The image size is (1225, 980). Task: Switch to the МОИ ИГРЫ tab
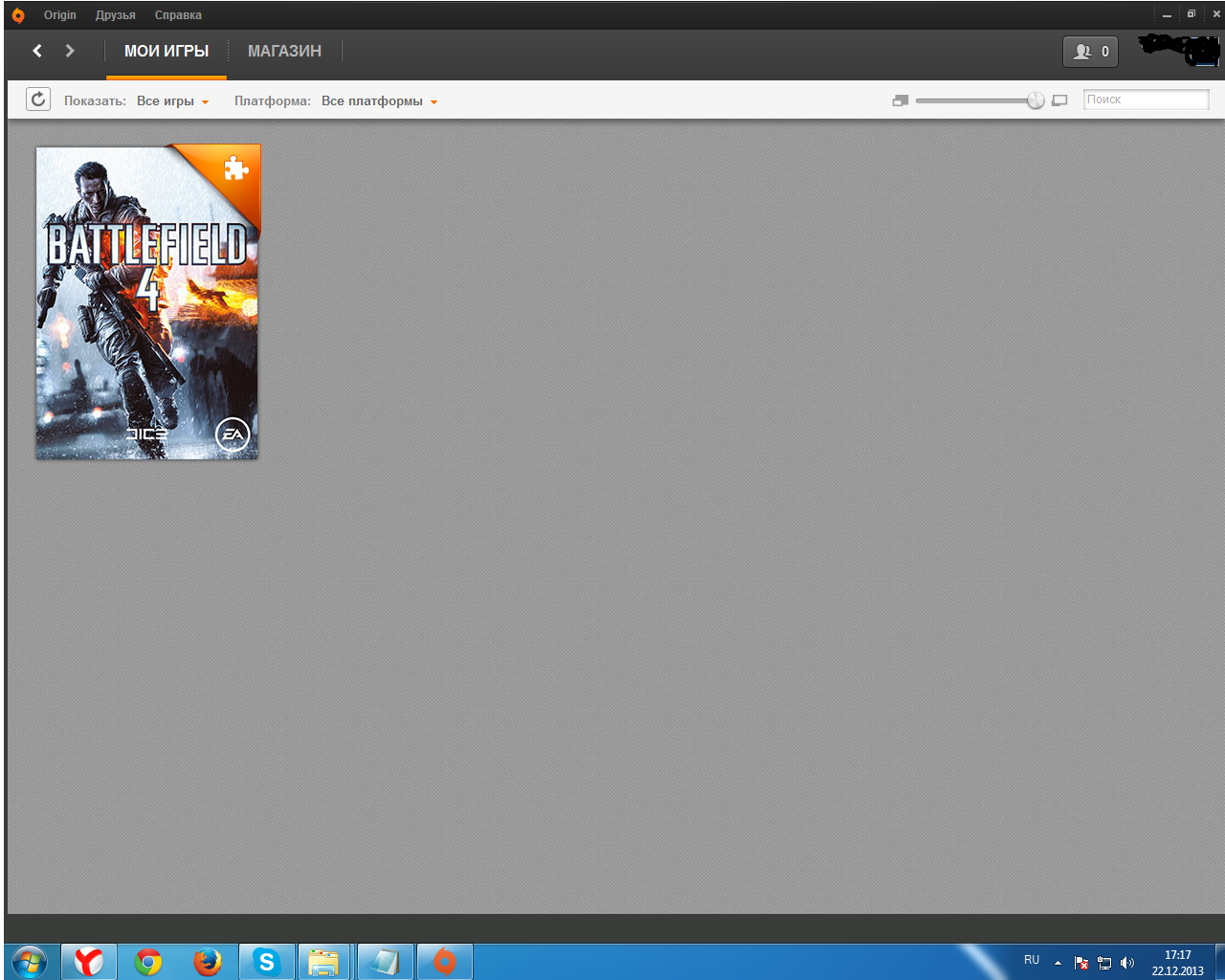tap(167, 51)
